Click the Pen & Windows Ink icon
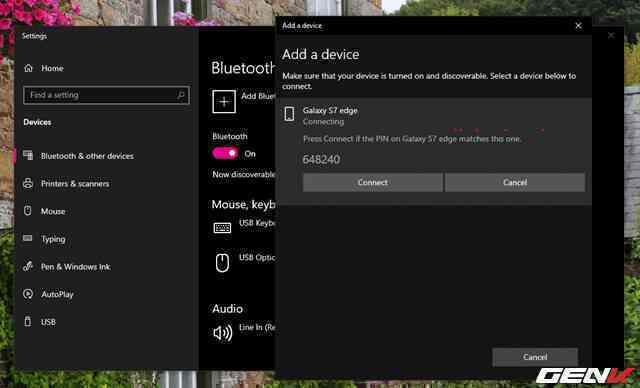 (28, 266)
